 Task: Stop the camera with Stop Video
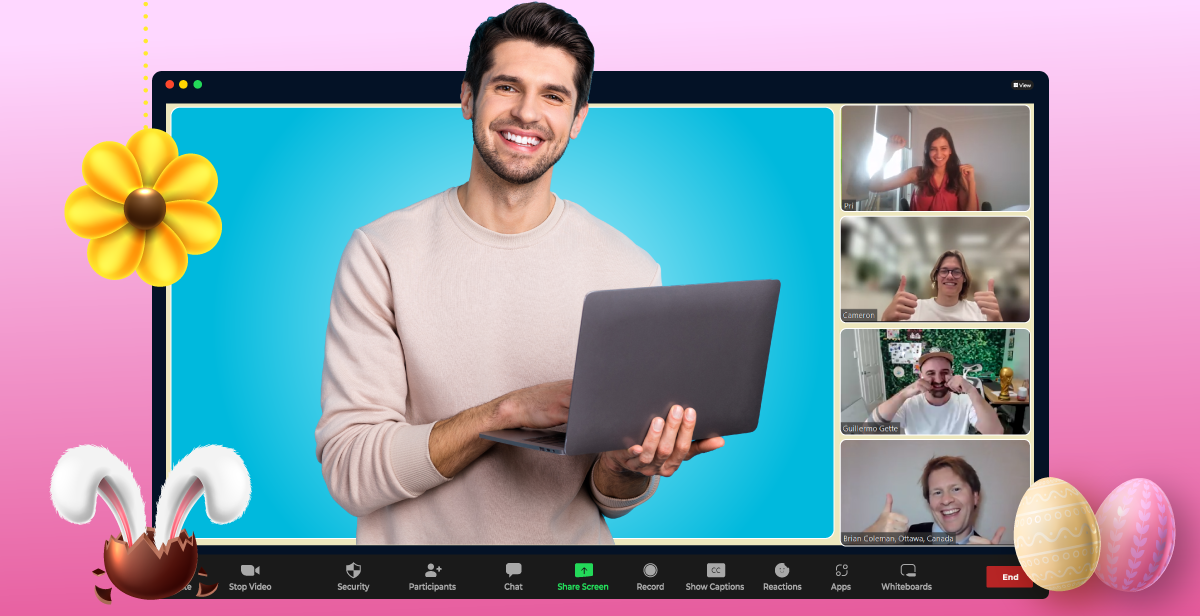coord(250,577)
